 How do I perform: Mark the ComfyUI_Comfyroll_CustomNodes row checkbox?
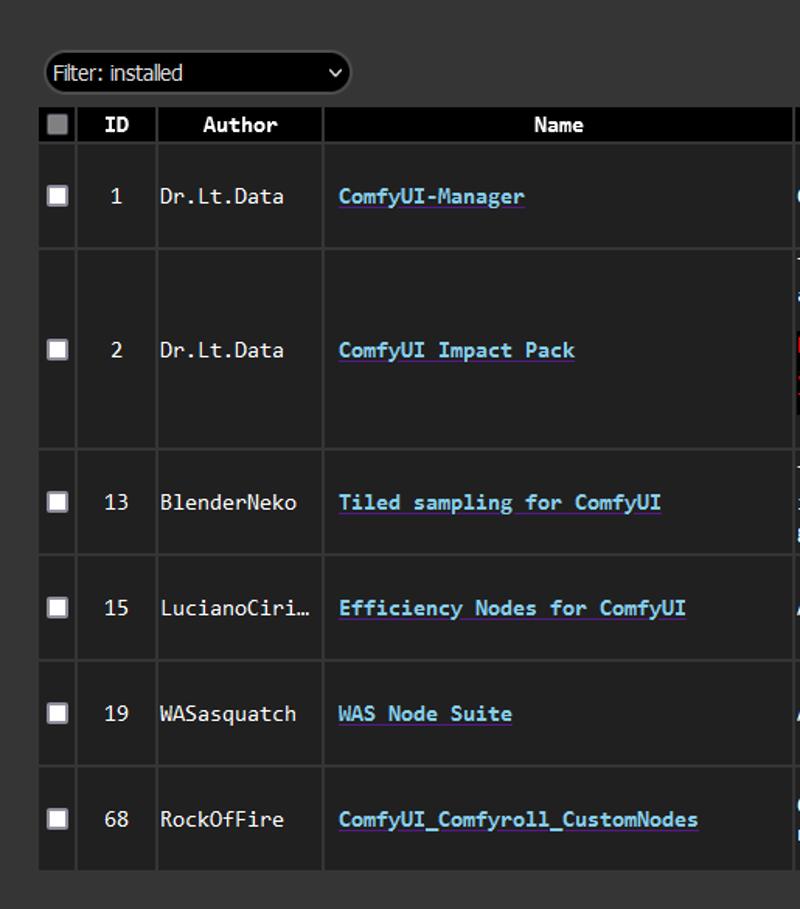point(57,819)
